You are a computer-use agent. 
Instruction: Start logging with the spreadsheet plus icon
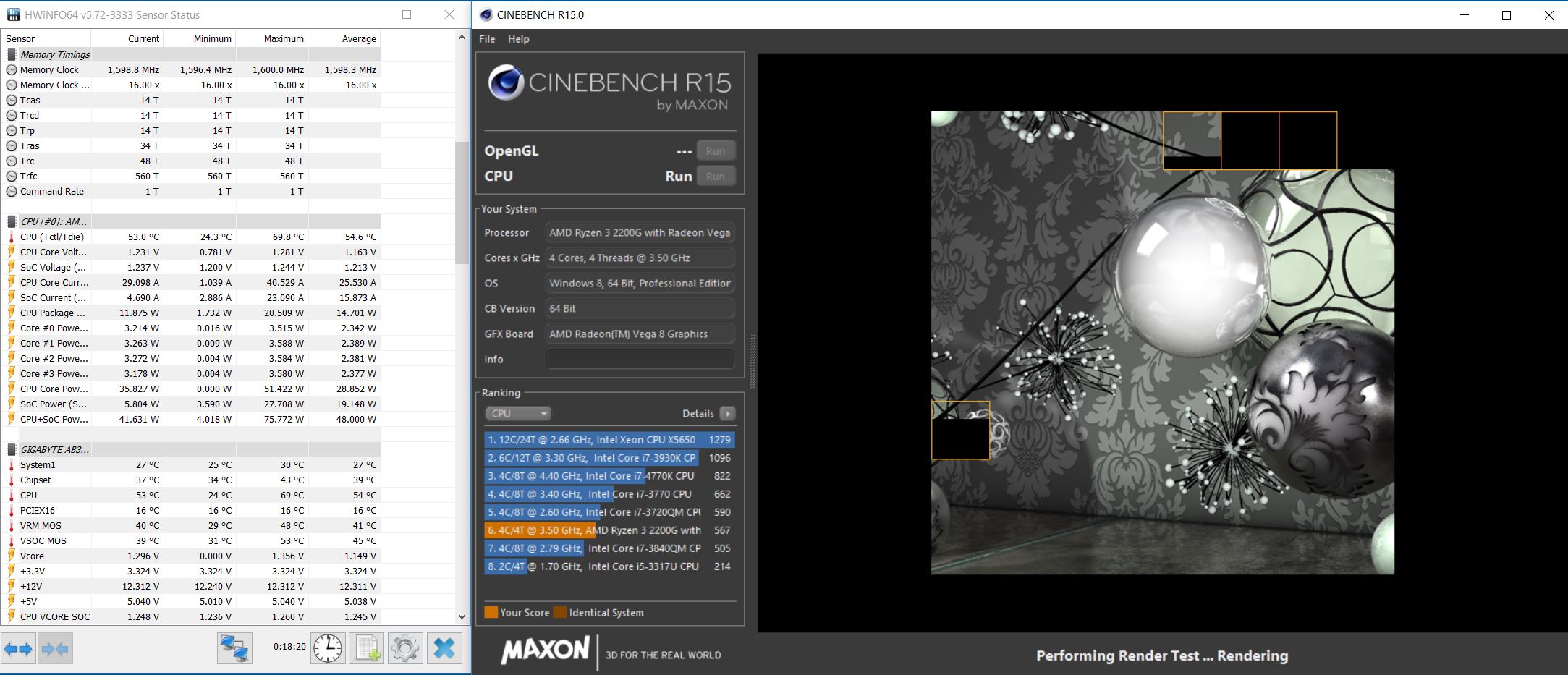tap(367, 648)
